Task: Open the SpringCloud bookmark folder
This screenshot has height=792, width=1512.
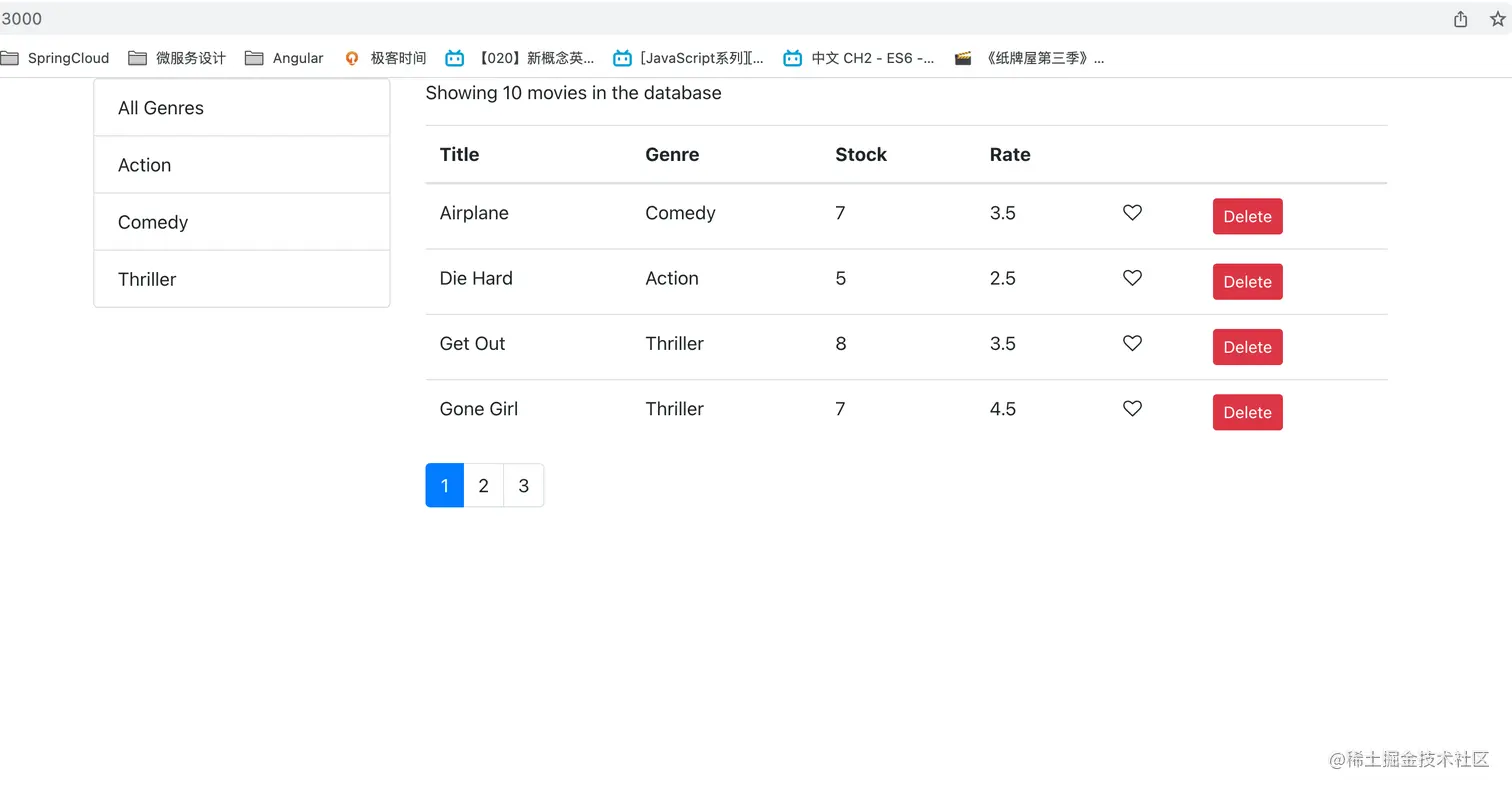Action: coord(55,58)
